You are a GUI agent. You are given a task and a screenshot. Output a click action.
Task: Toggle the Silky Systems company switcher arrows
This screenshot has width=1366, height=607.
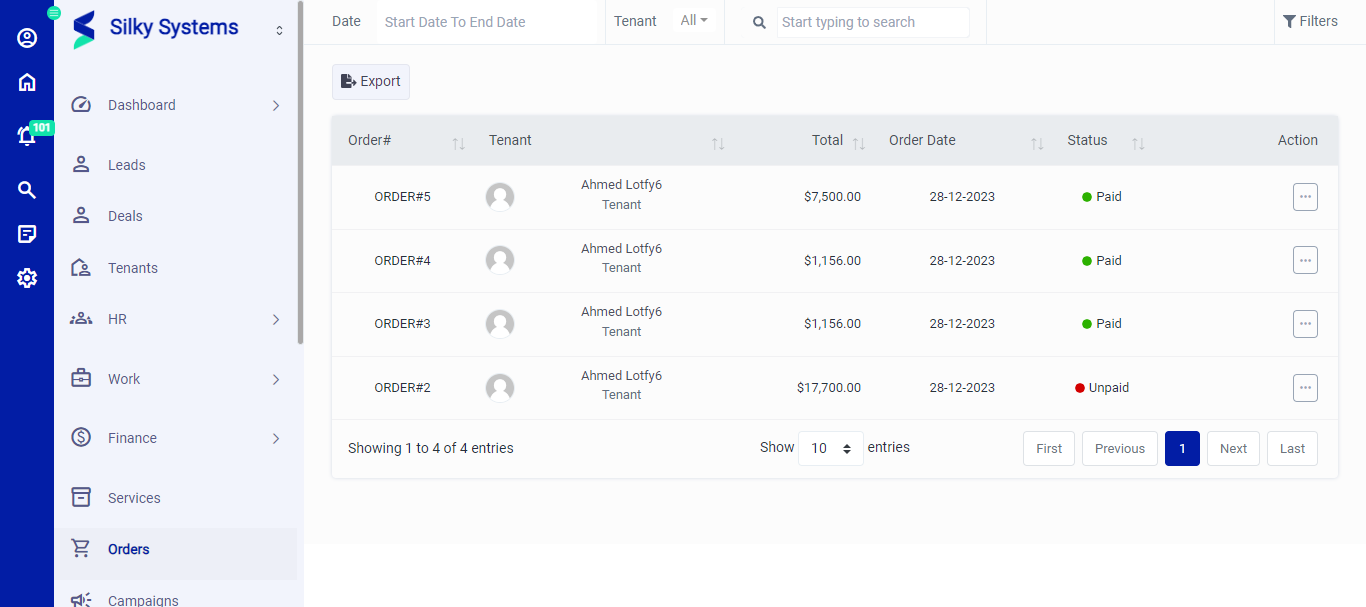click(279, 31)
